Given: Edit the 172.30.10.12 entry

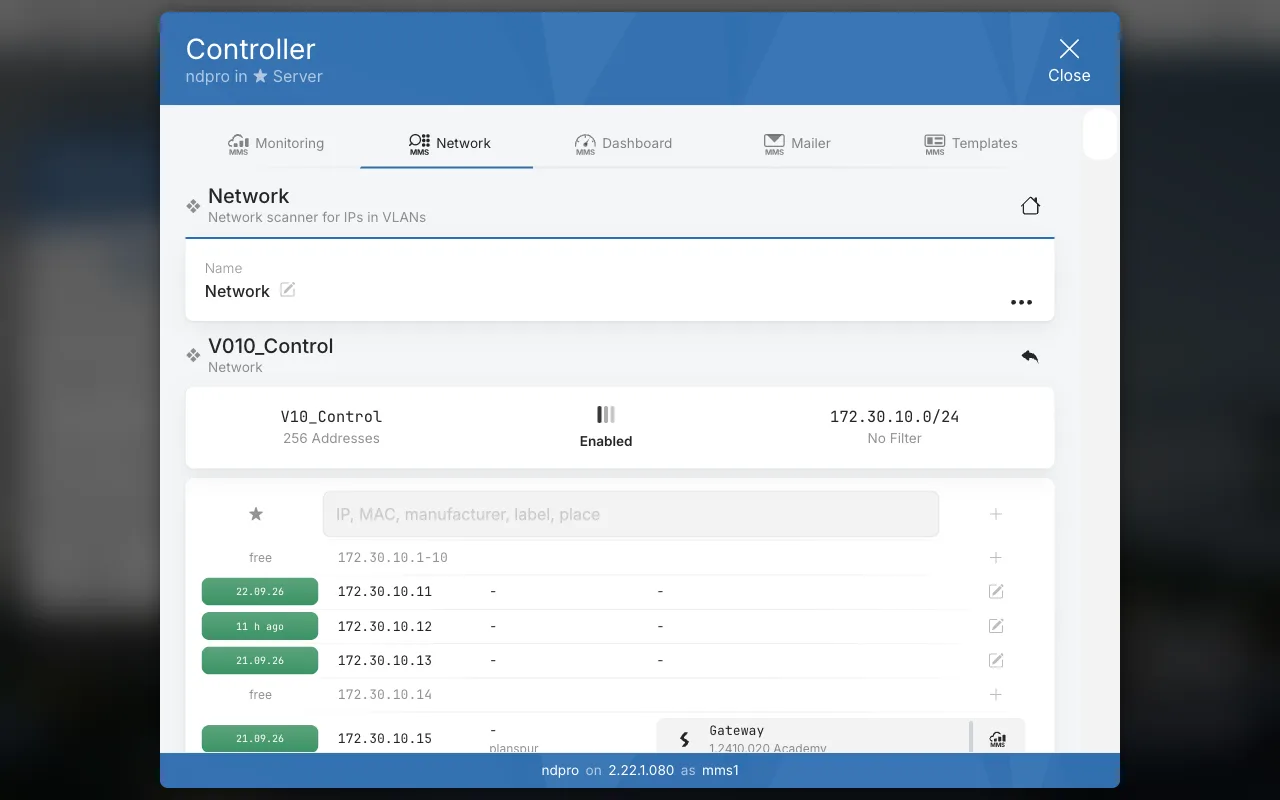Looking at the screenshot, I should 996,626.
